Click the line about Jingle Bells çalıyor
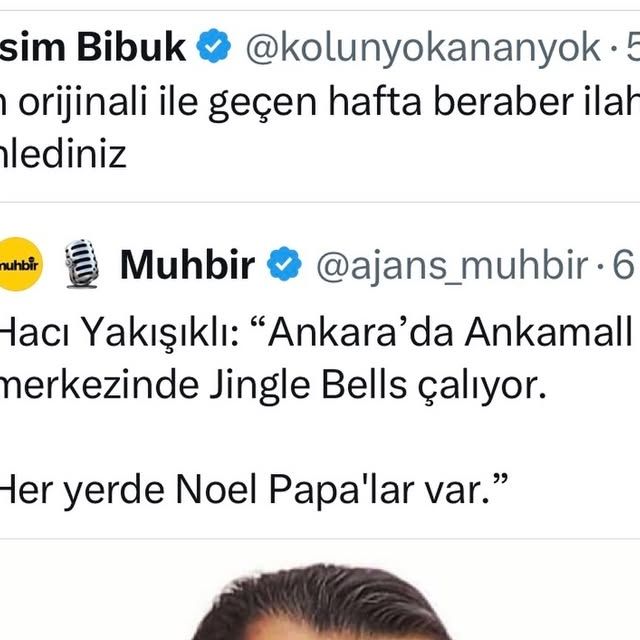Viewport: 640px width, 640px height. click(273, 386)
